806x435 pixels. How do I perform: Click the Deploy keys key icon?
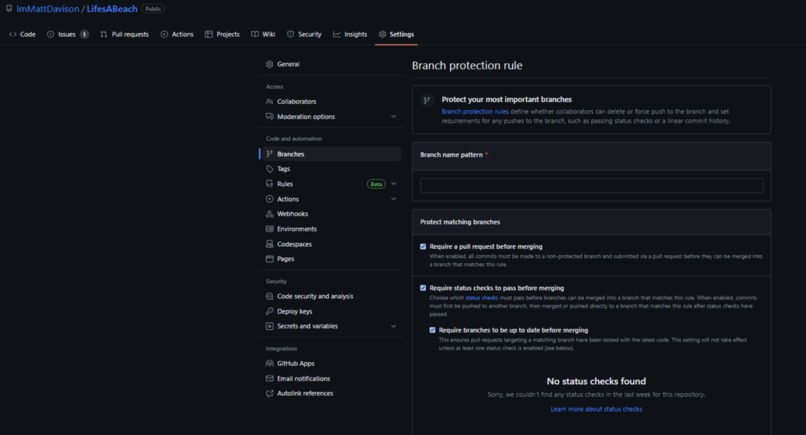pos(269,311)
